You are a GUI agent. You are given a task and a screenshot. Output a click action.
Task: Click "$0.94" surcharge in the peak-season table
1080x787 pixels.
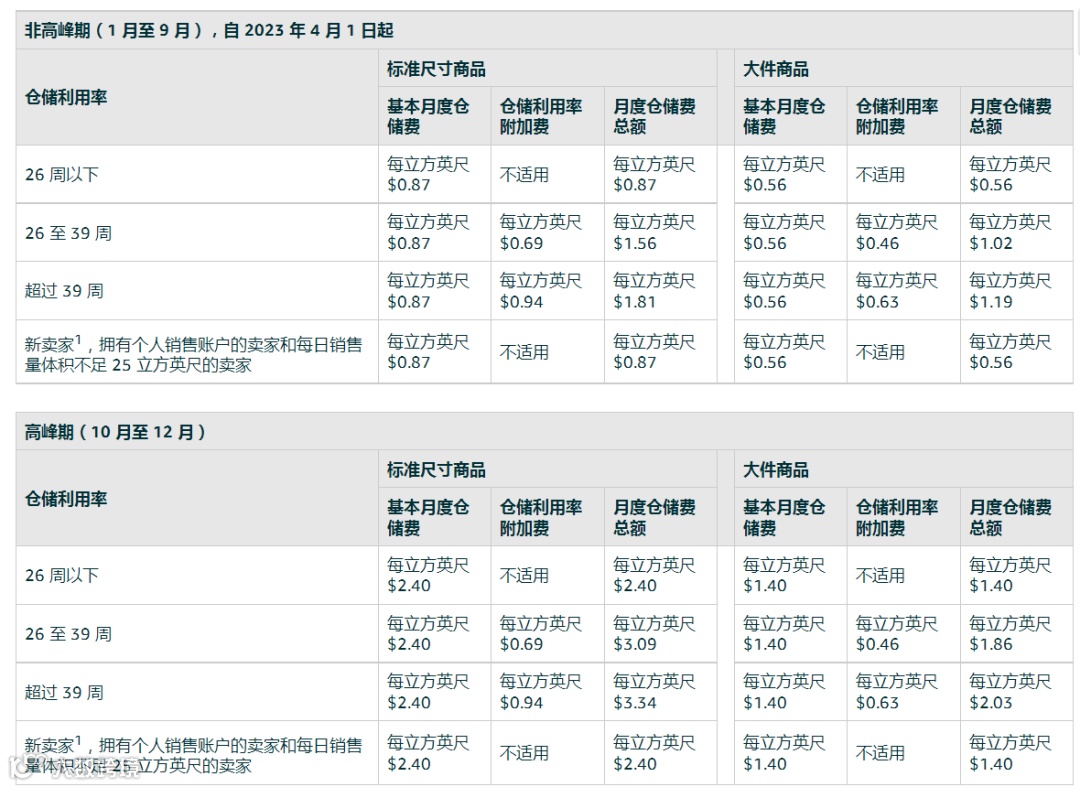coord(521,703)
